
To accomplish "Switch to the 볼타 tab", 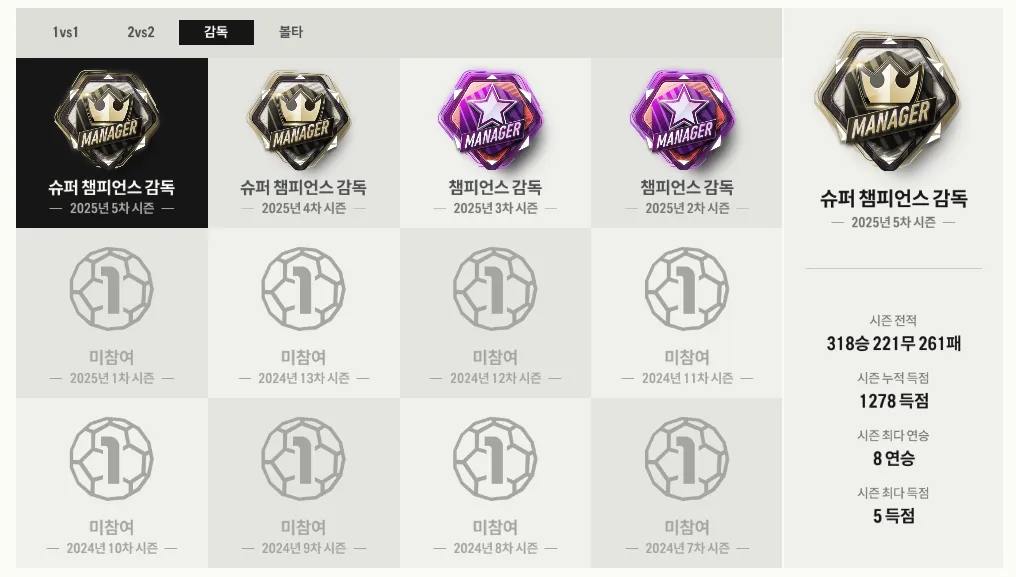I will click(291, 32).
